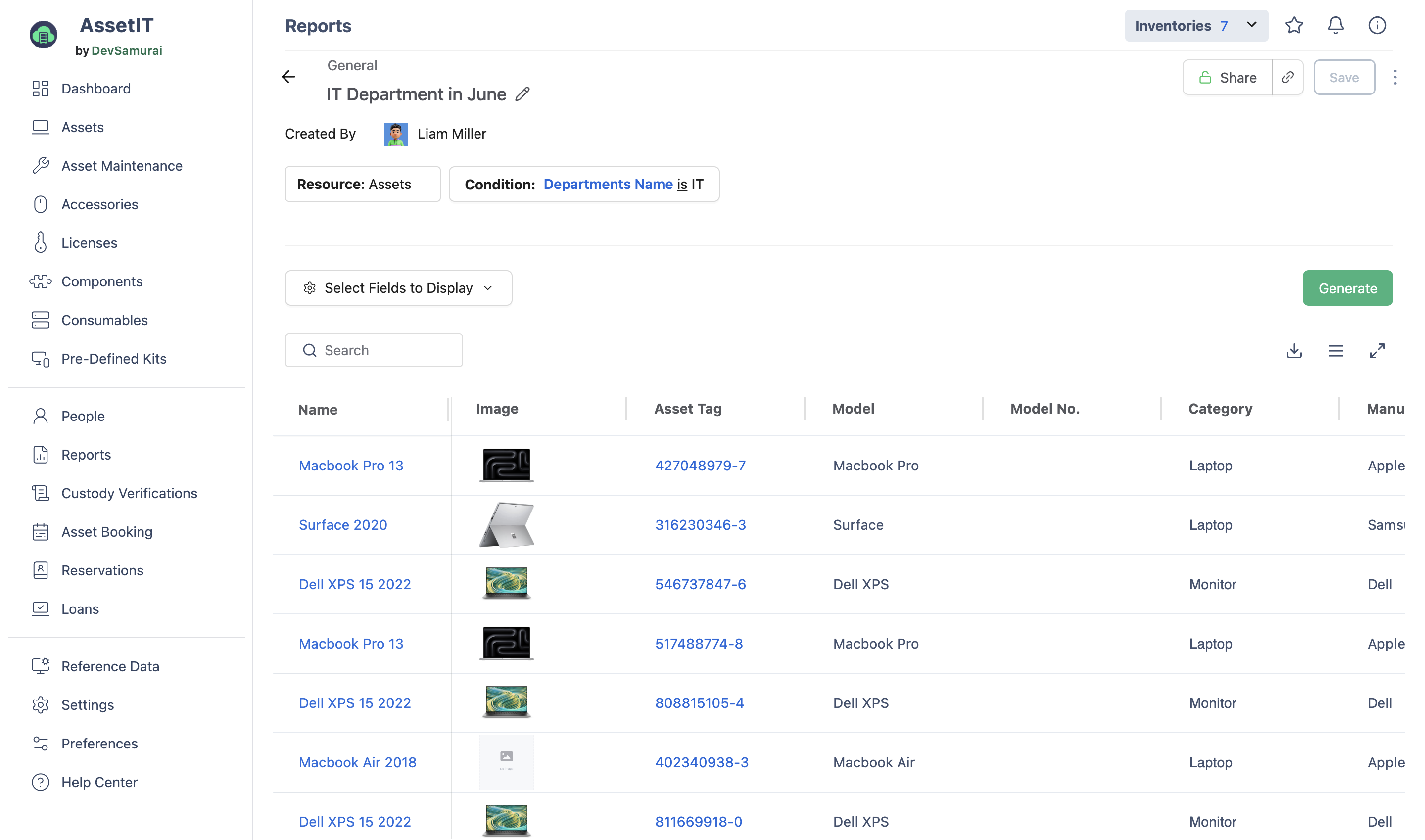The image size is (1425, 840).
Task: Click the Model column header
Action: [853, 409]
